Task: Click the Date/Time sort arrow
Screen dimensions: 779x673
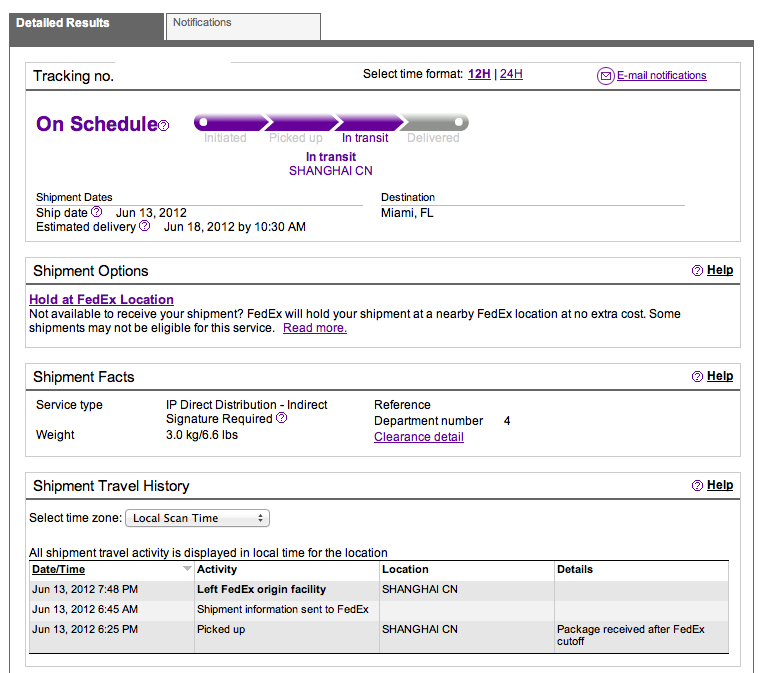Action: tap(187, 569)
